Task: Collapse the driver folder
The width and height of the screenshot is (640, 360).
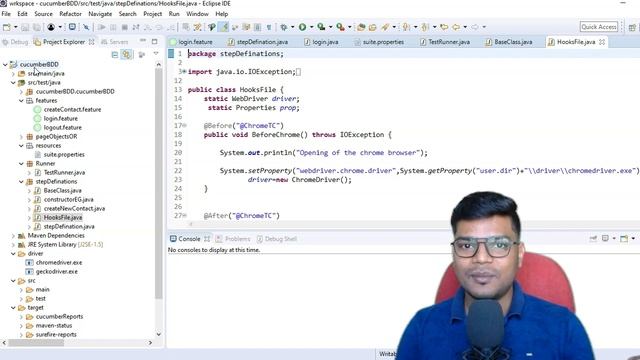Action: 13,253
